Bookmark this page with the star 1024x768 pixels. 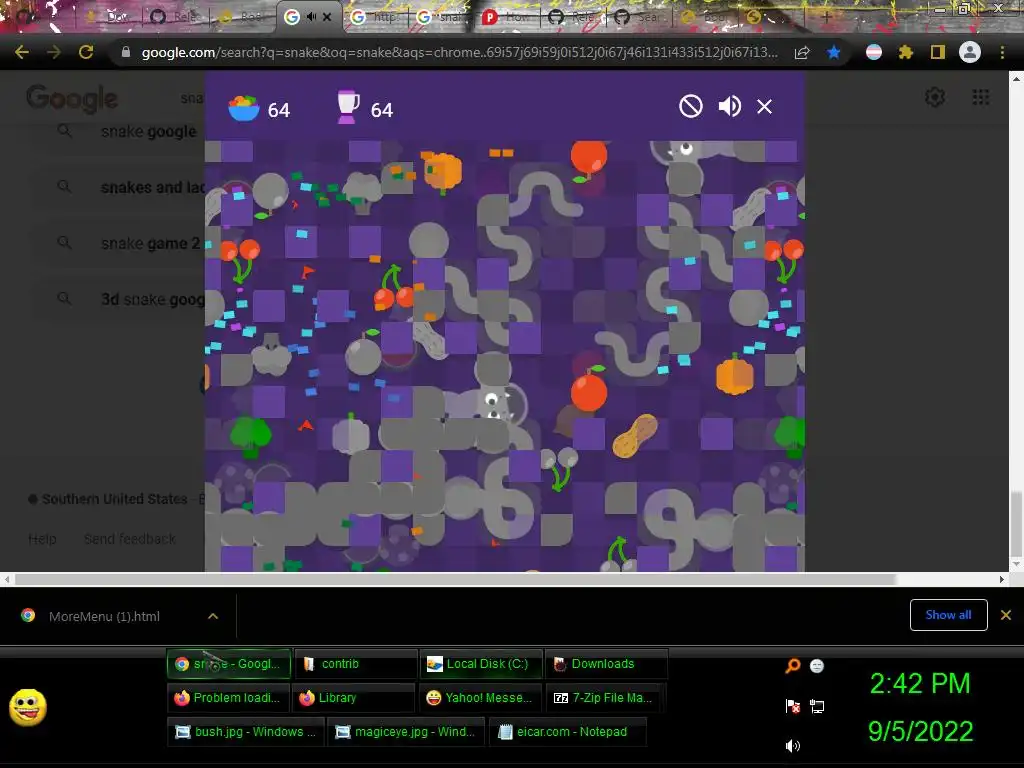point(833,52)
